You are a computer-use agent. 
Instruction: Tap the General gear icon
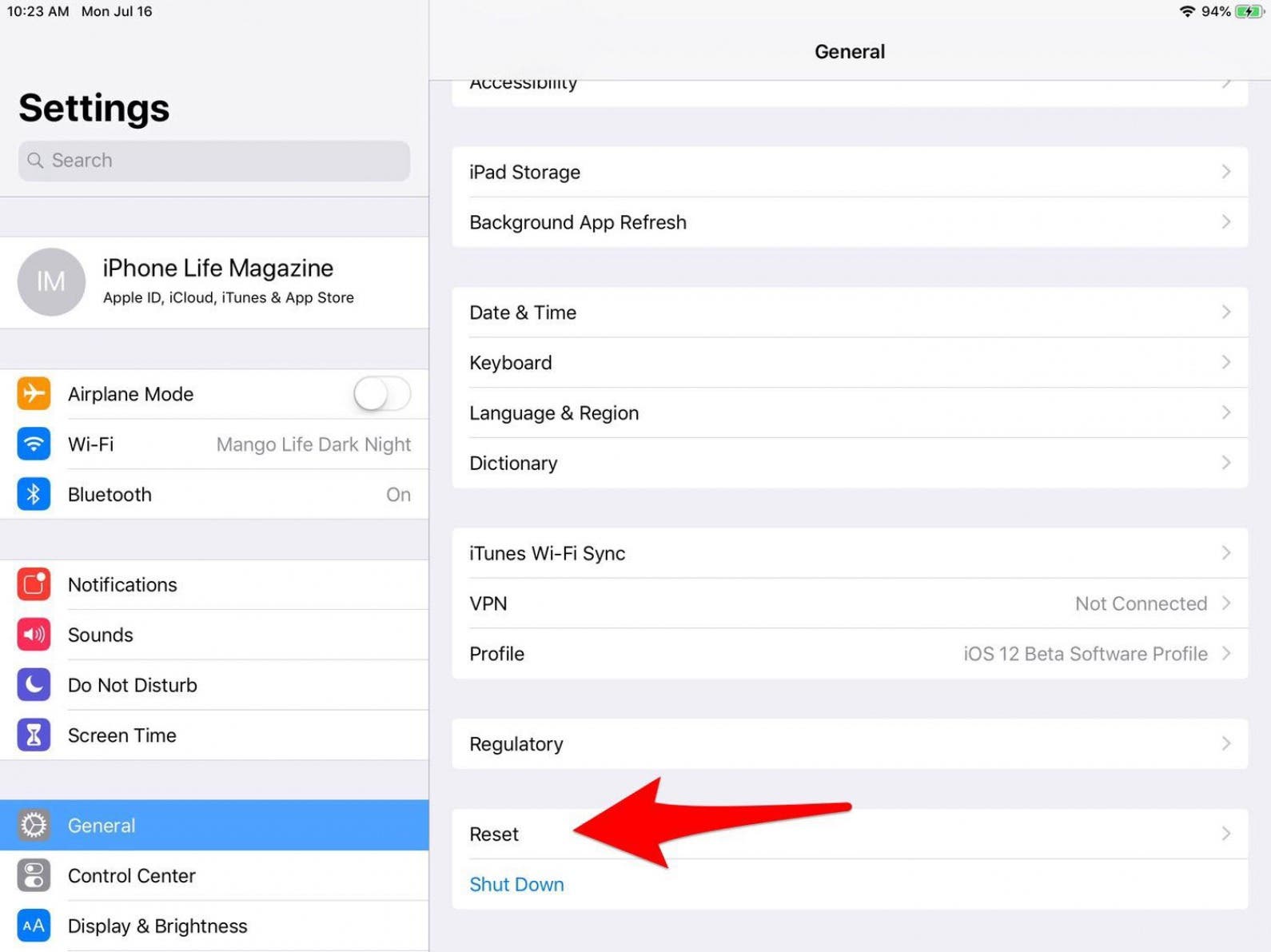click(34, 825)
